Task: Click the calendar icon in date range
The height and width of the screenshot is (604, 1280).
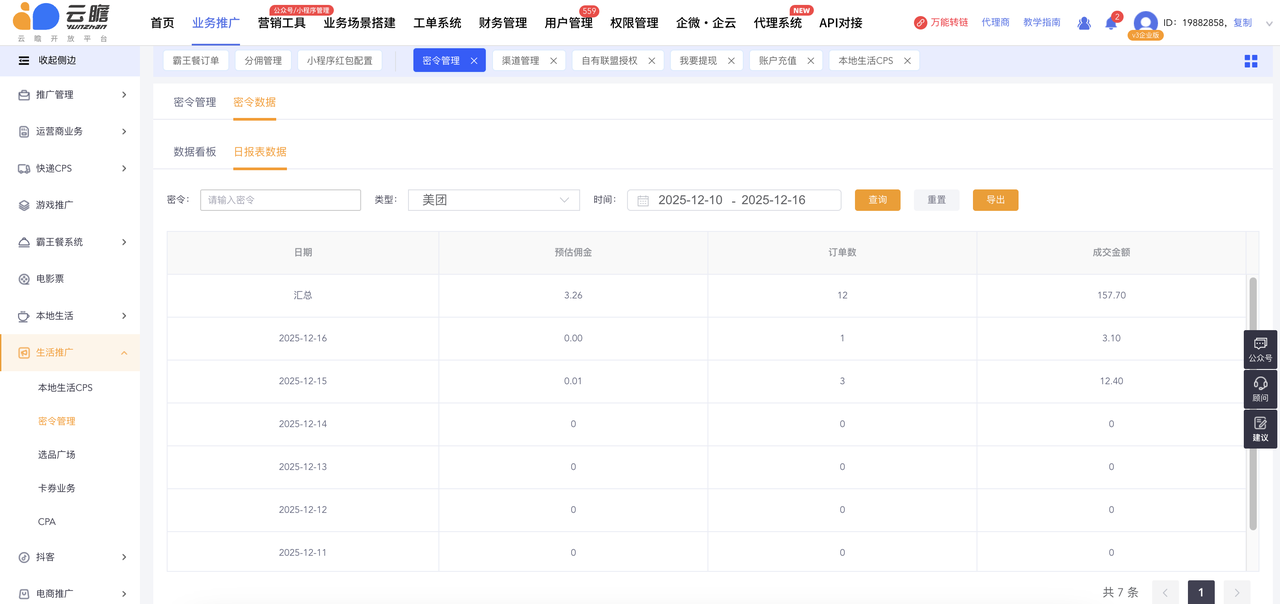Action: click(643, 201)
